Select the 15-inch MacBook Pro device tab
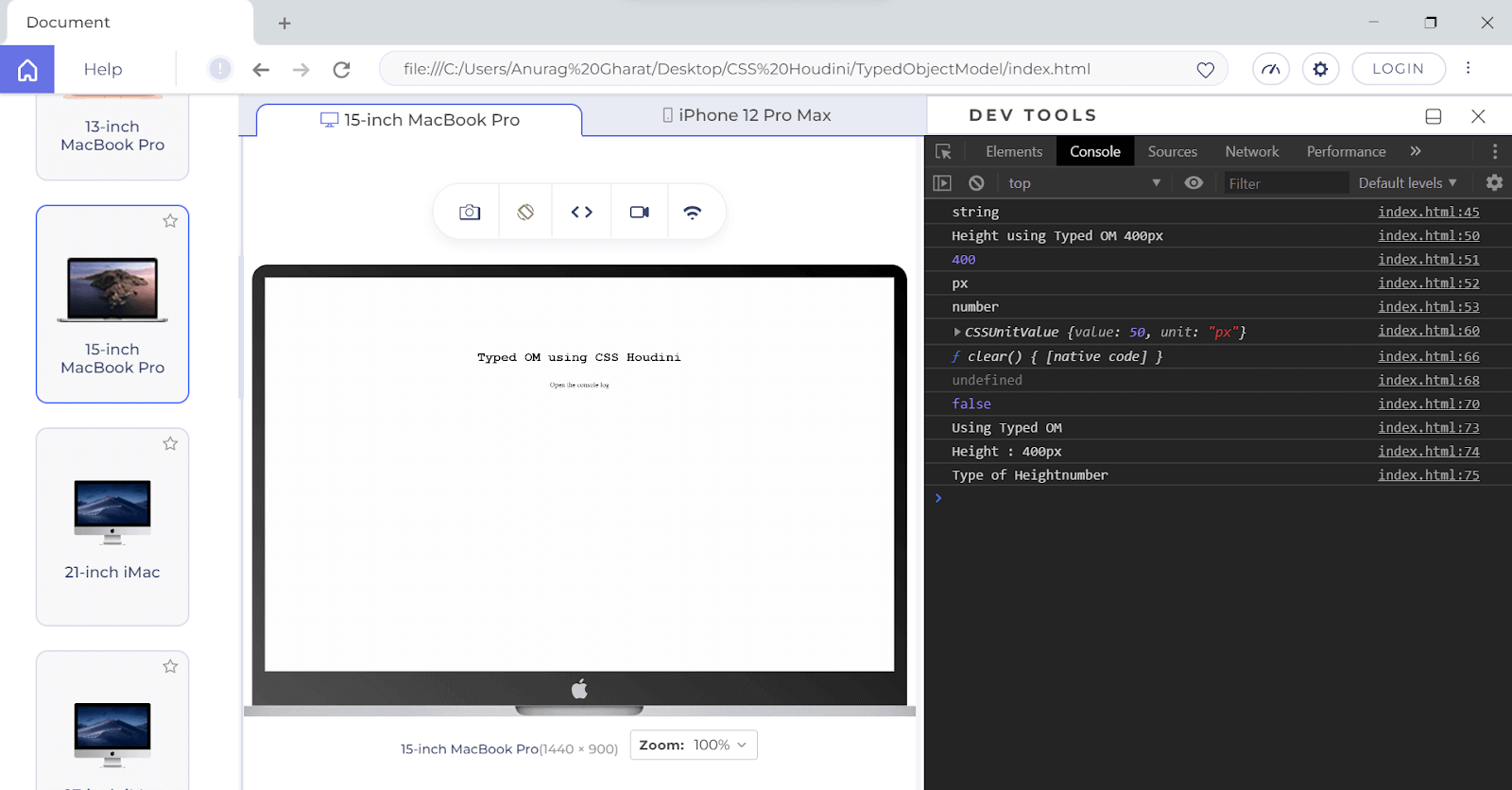1512x790 pixels. [x=420, y=120]
